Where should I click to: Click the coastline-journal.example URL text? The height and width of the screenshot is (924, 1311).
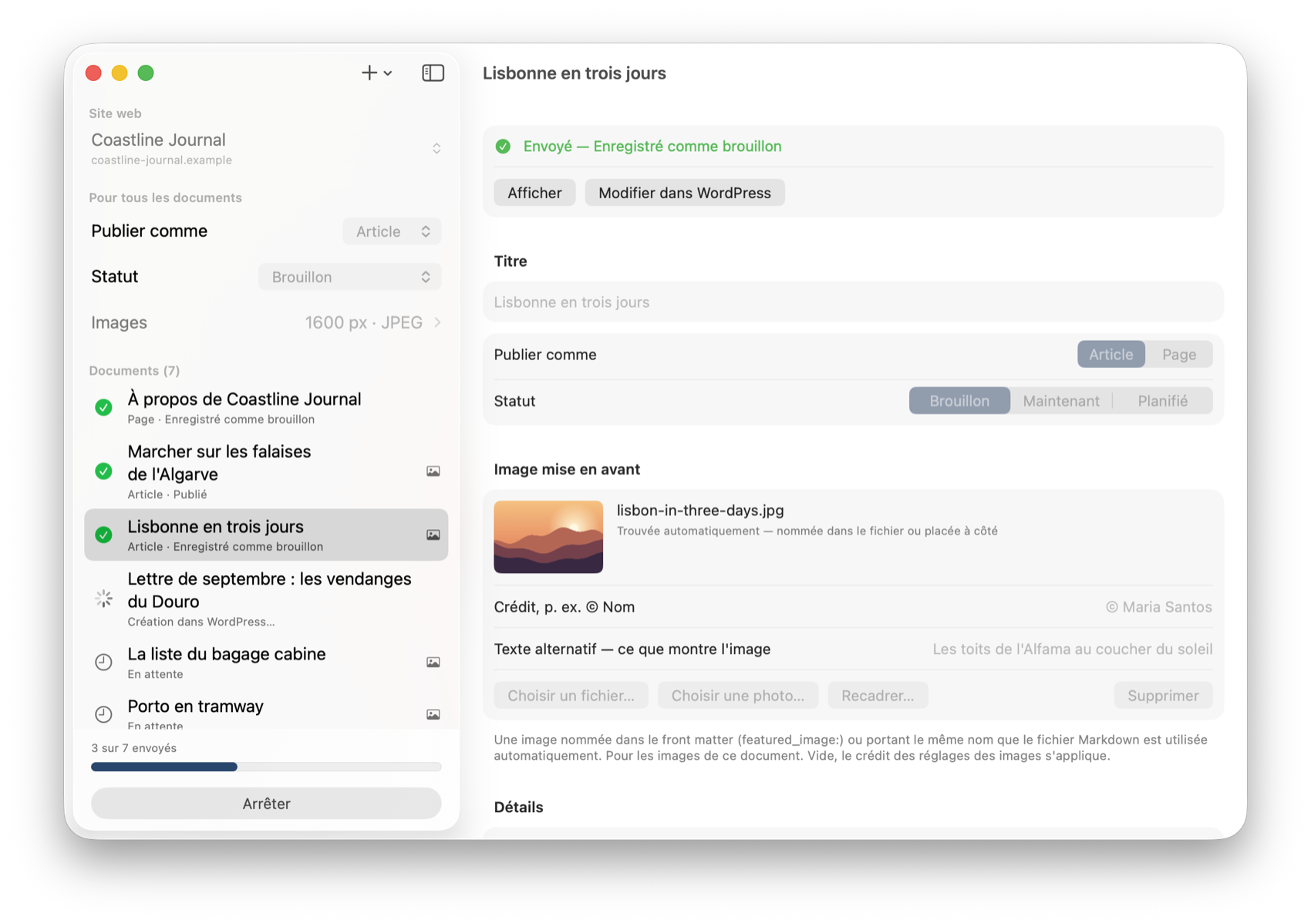coord(161,160)
